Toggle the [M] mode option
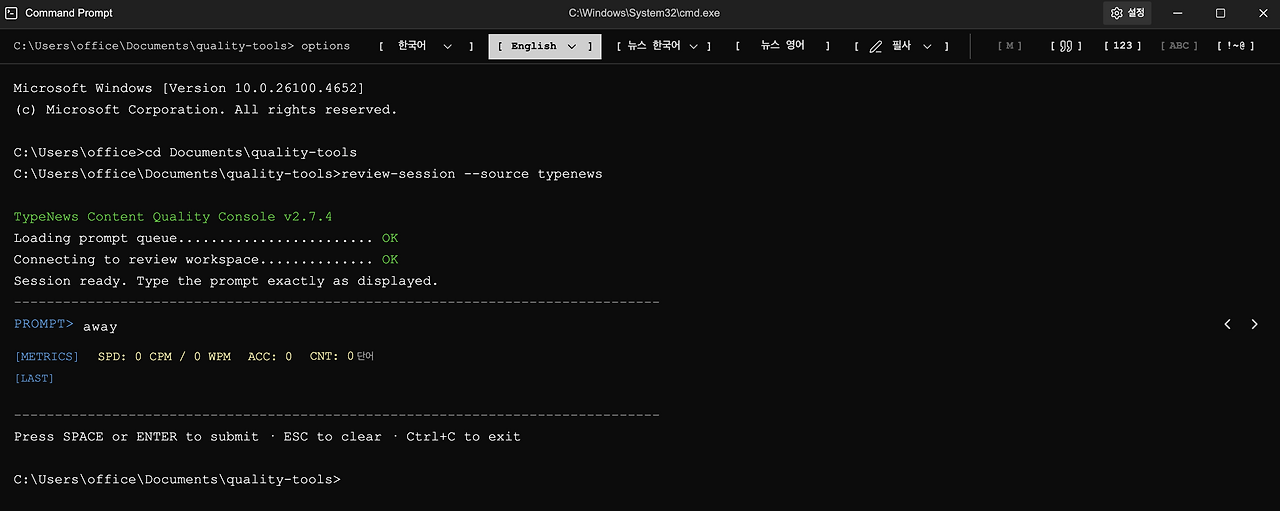Screen dimensions: 1280x511 coord(1010,46)
